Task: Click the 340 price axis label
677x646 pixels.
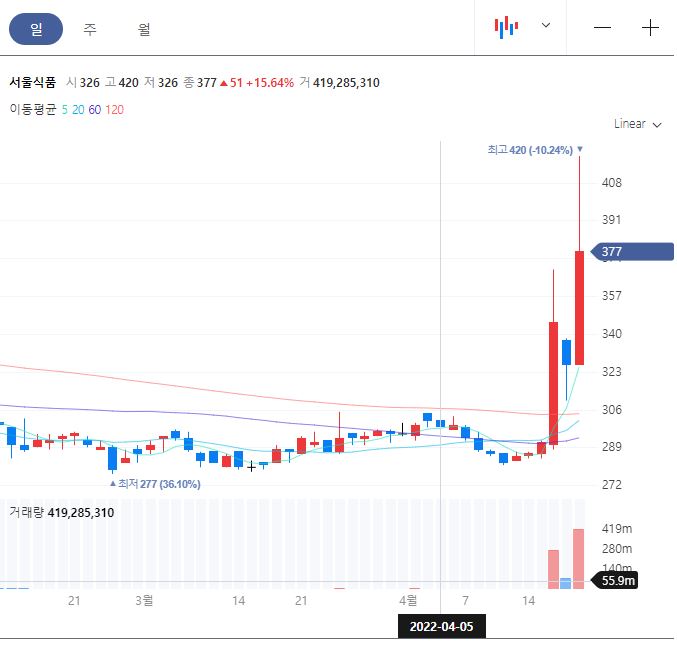Action: pyautogui.click(x=612, y=334)
